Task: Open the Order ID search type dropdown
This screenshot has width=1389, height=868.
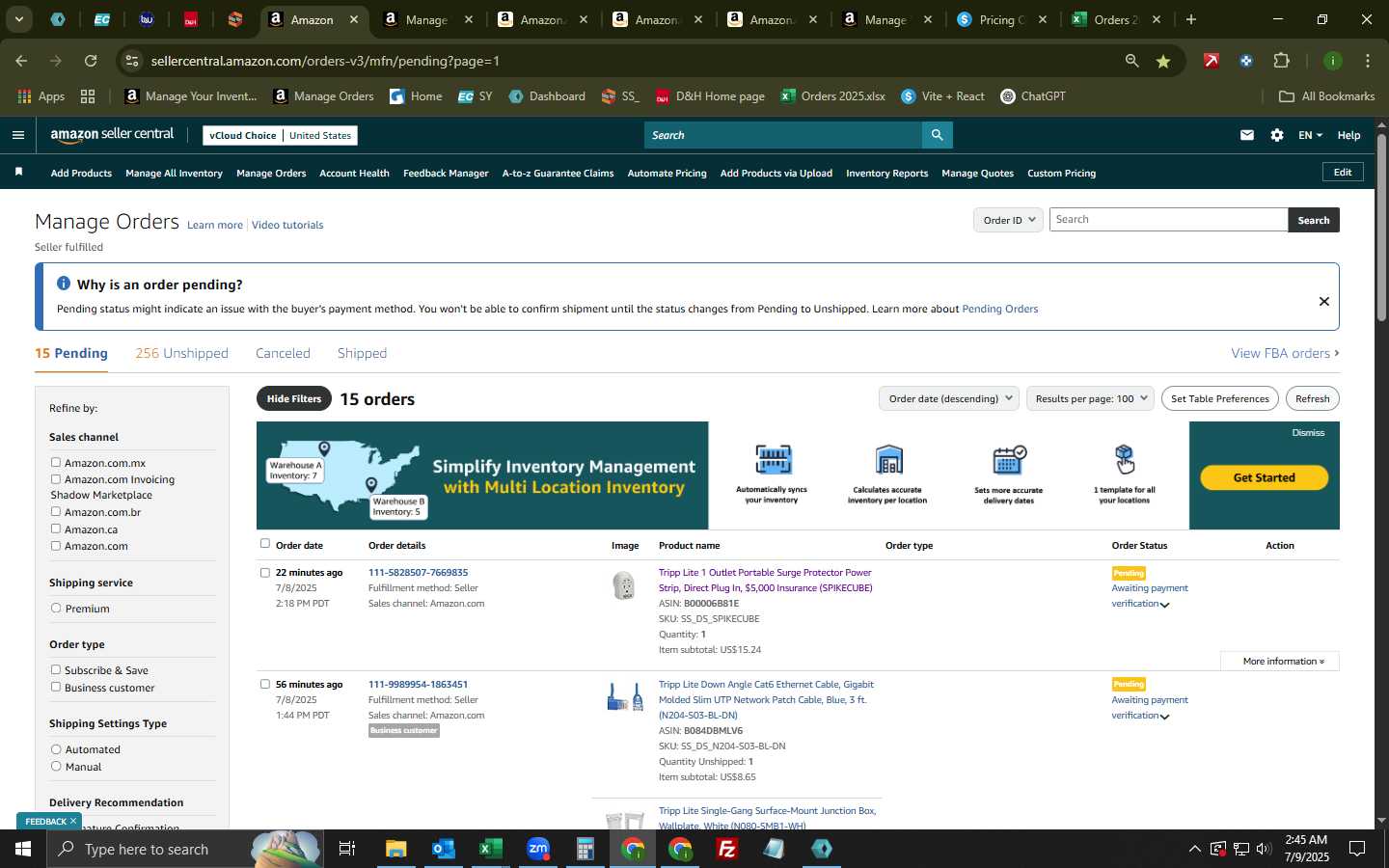Action: 1008,220
